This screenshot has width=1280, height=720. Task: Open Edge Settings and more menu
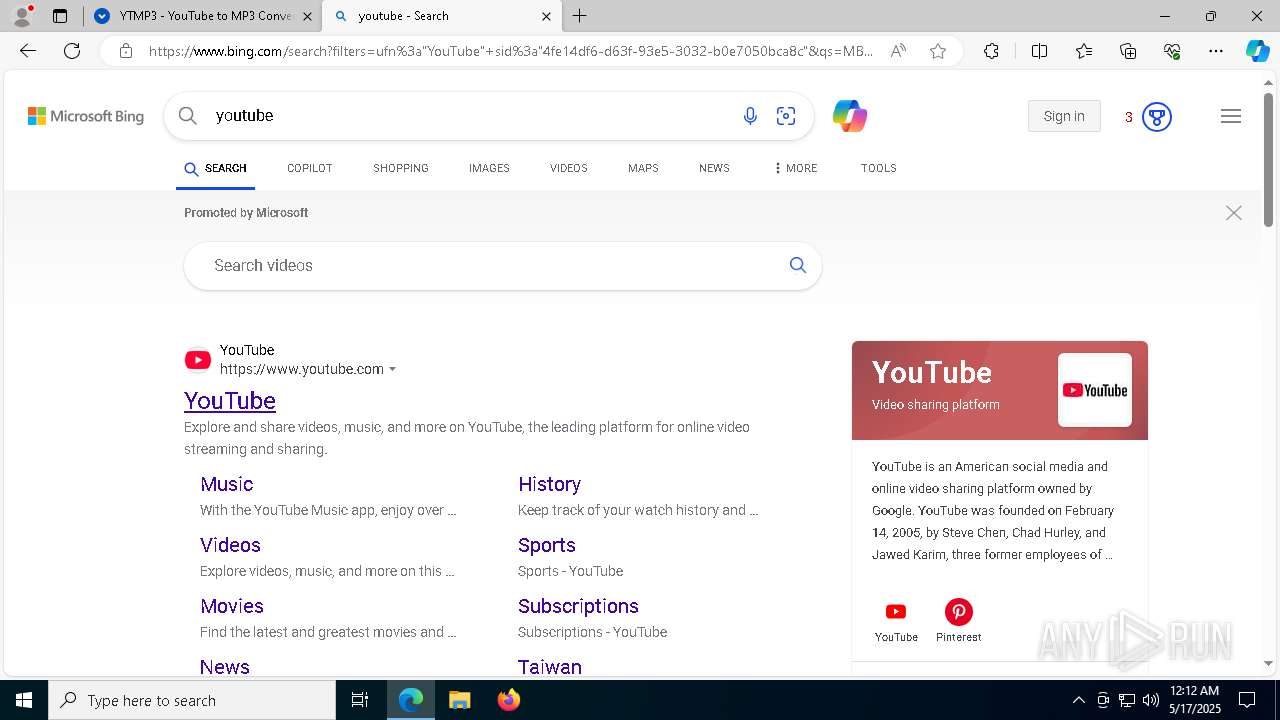coord(1216,51)
